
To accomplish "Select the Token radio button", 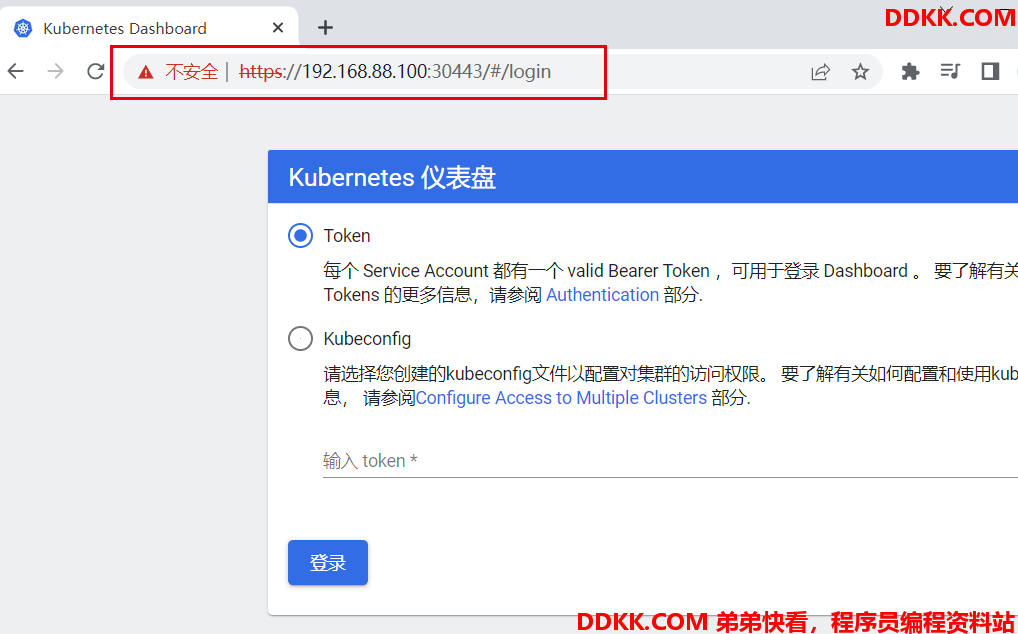I will [301, 236].
